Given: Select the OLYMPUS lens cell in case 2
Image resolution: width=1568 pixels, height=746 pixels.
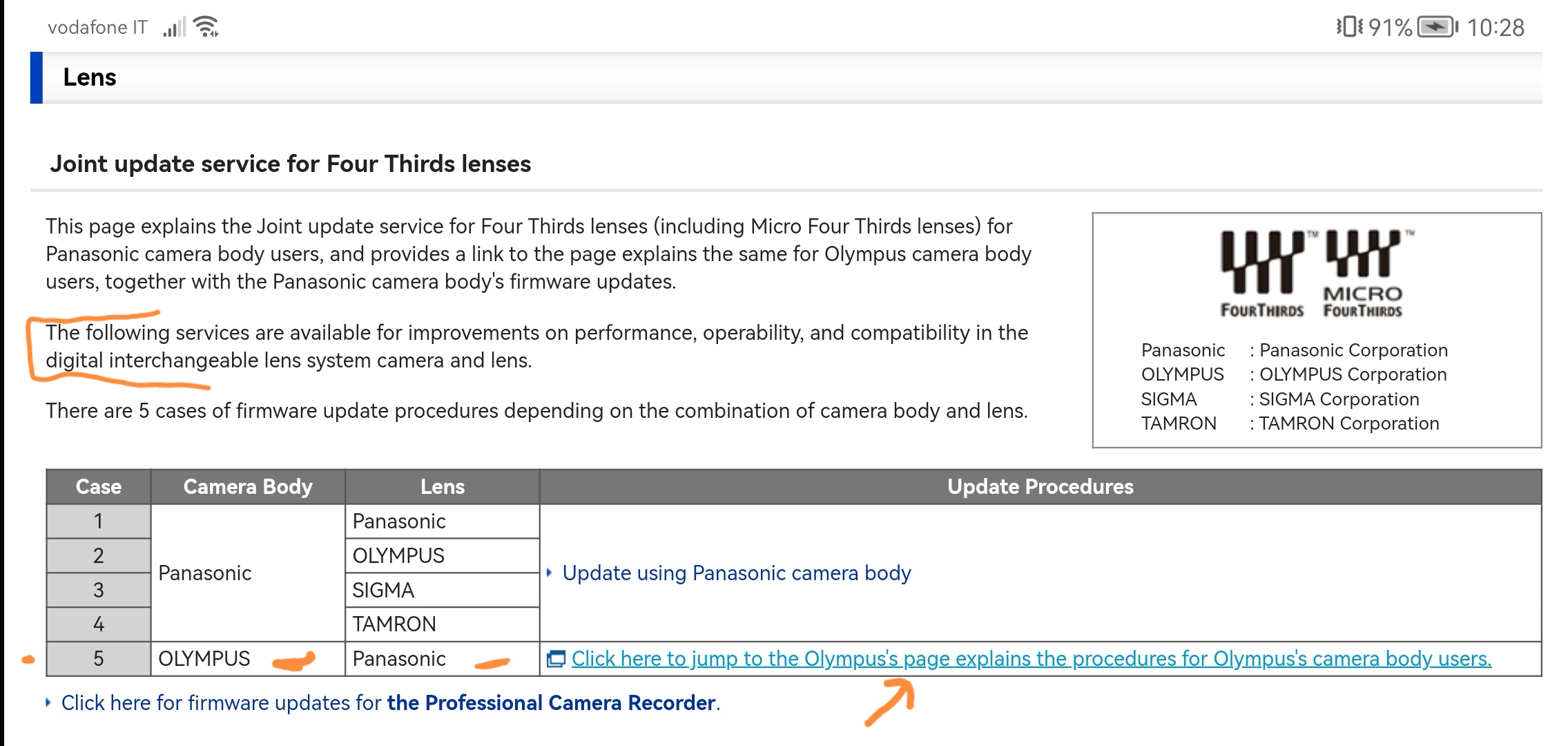Looking at the screenshot, I should point(443,555).
